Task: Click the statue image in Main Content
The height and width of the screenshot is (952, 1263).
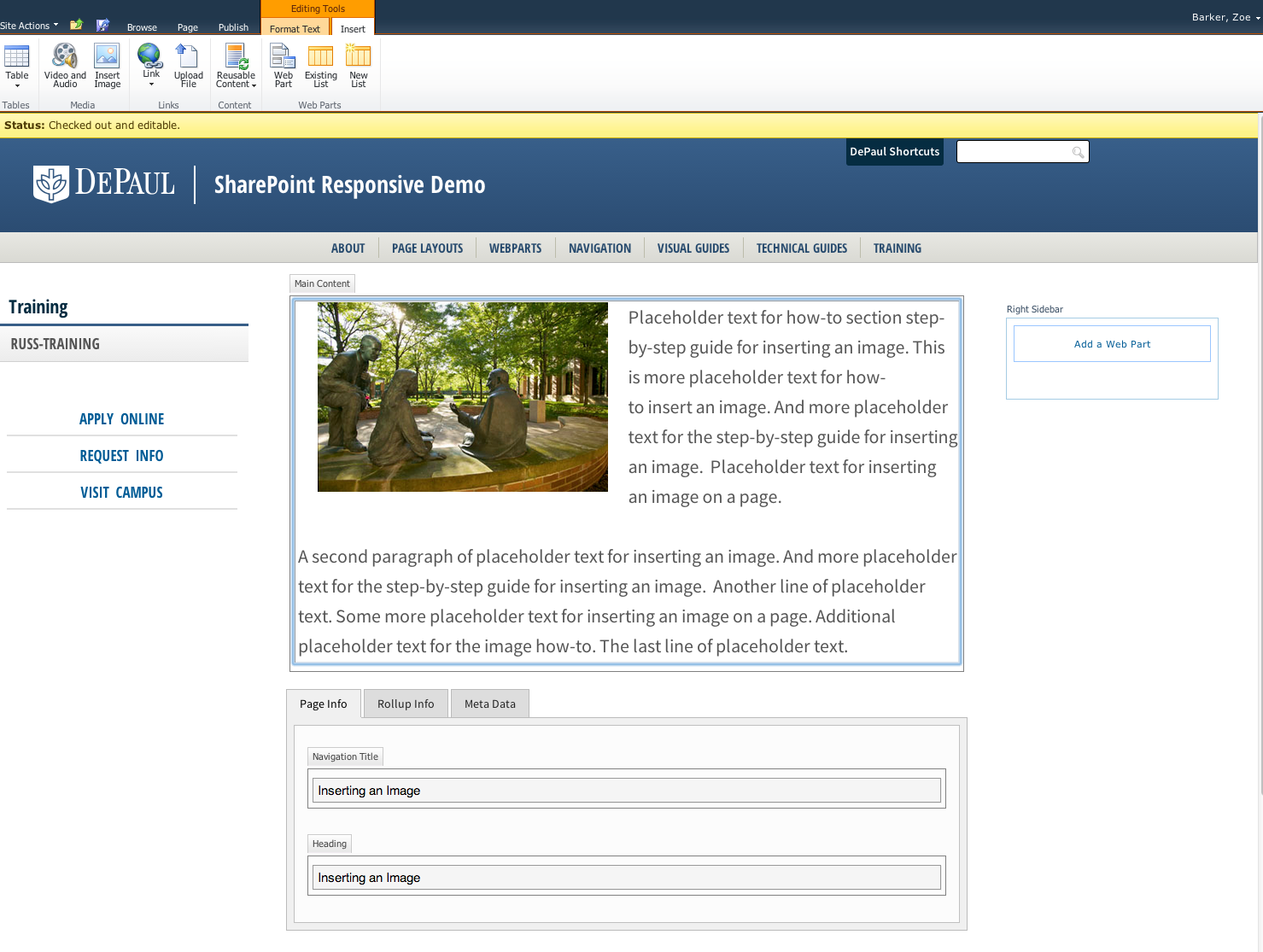Action: (x=462, y=397)
